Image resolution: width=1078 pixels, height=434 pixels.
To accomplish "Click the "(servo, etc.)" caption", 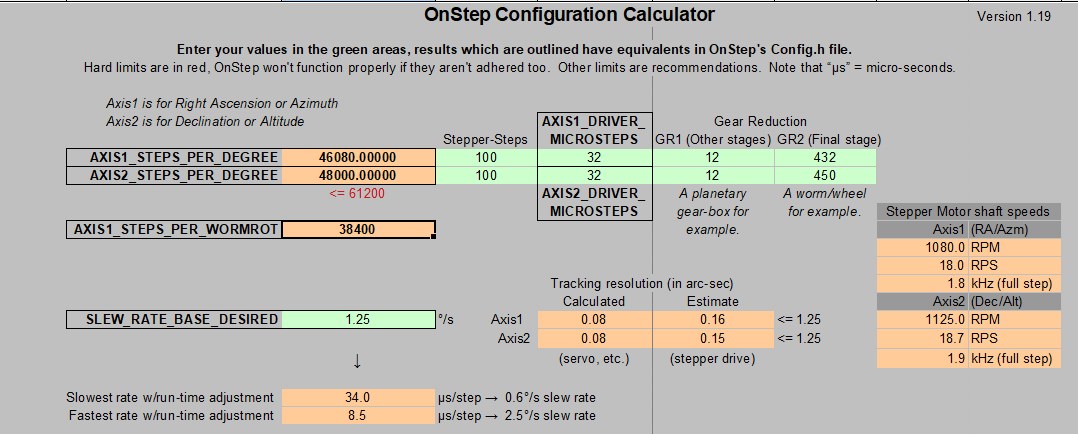I will [x=595, y=358].
